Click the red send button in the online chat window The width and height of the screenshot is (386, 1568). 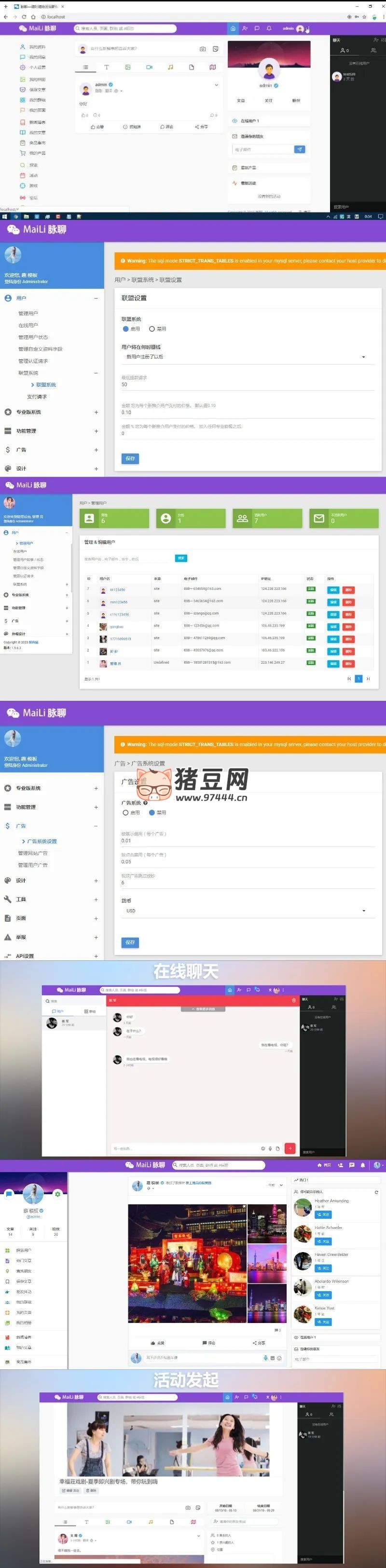(290, 1148)
